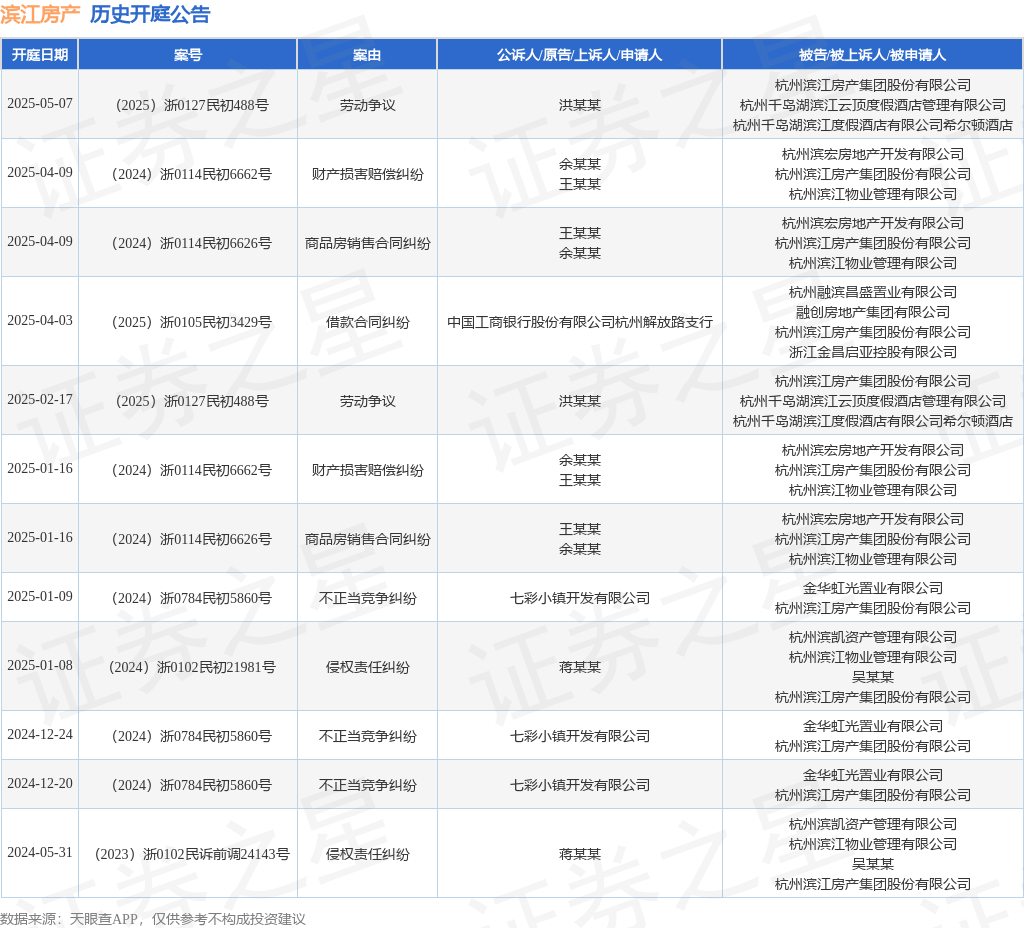The image size is (1024, 928).
Task: Click defendant 融创房地产集团有限公司
Action: (x=872, y=312)
